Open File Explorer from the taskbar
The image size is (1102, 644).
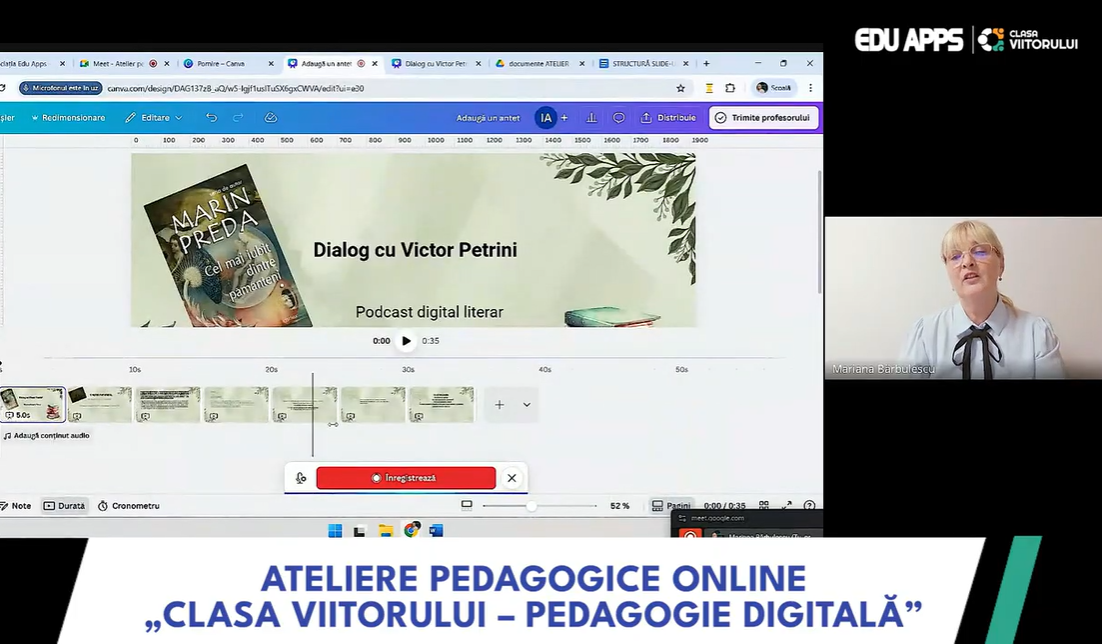tap(386, 530)
